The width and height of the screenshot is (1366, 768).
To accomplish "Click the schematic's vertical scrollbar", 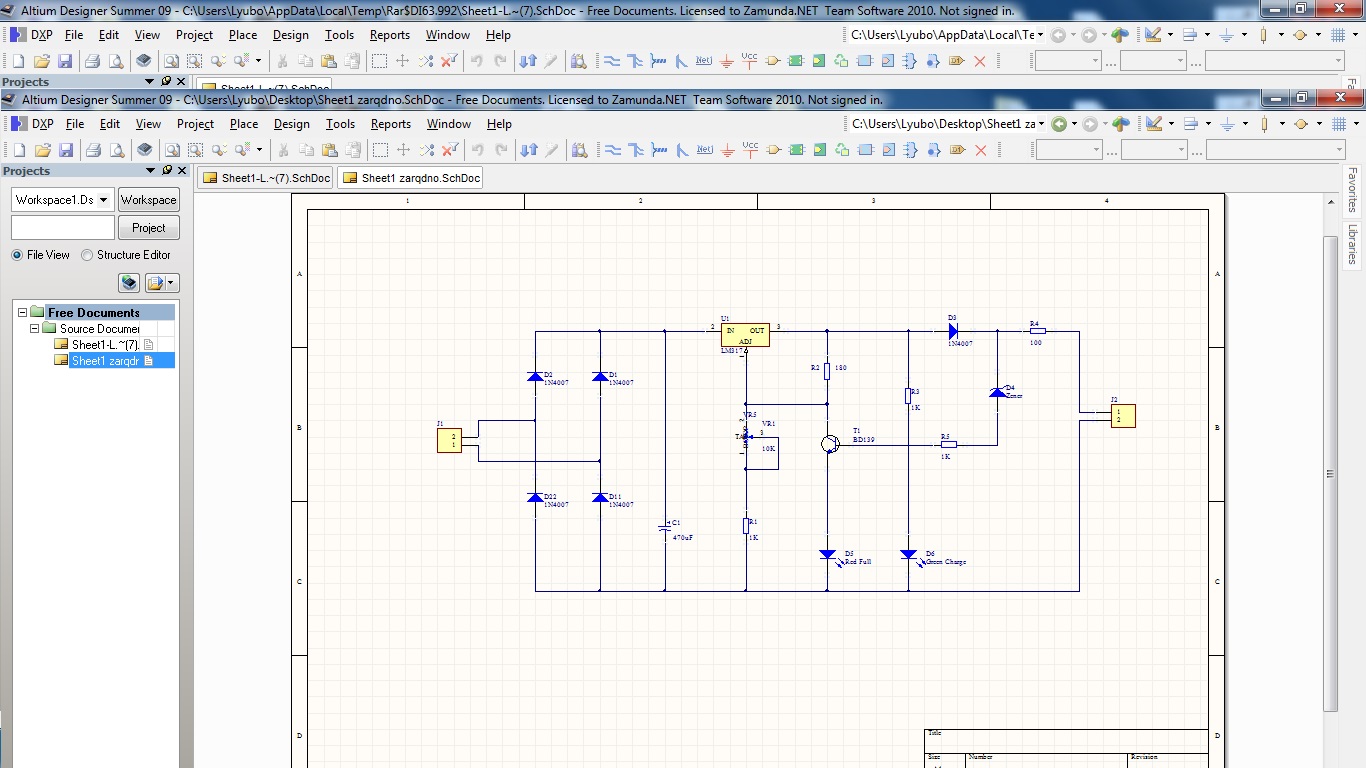I will [x=1329, y=473].
